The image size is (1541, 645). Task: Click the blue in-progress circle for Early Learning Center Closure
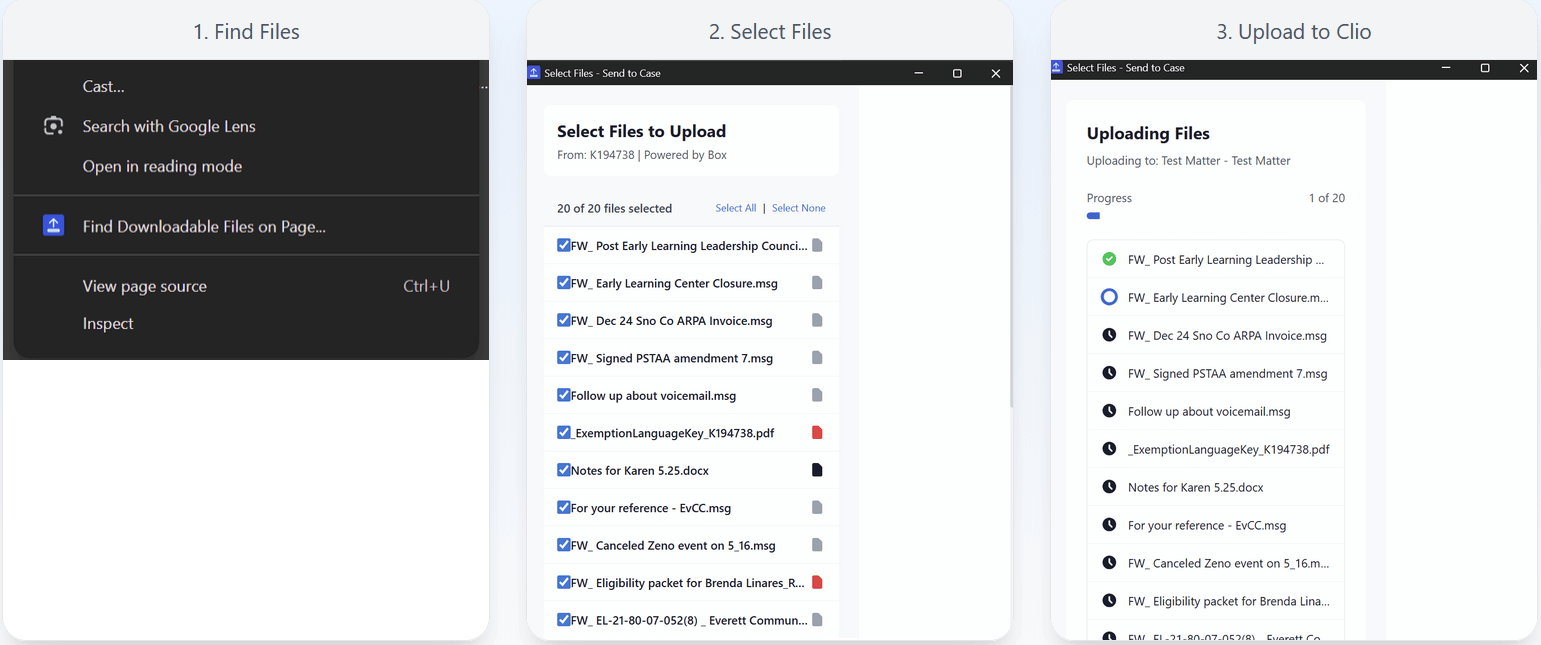[1109, 298]
